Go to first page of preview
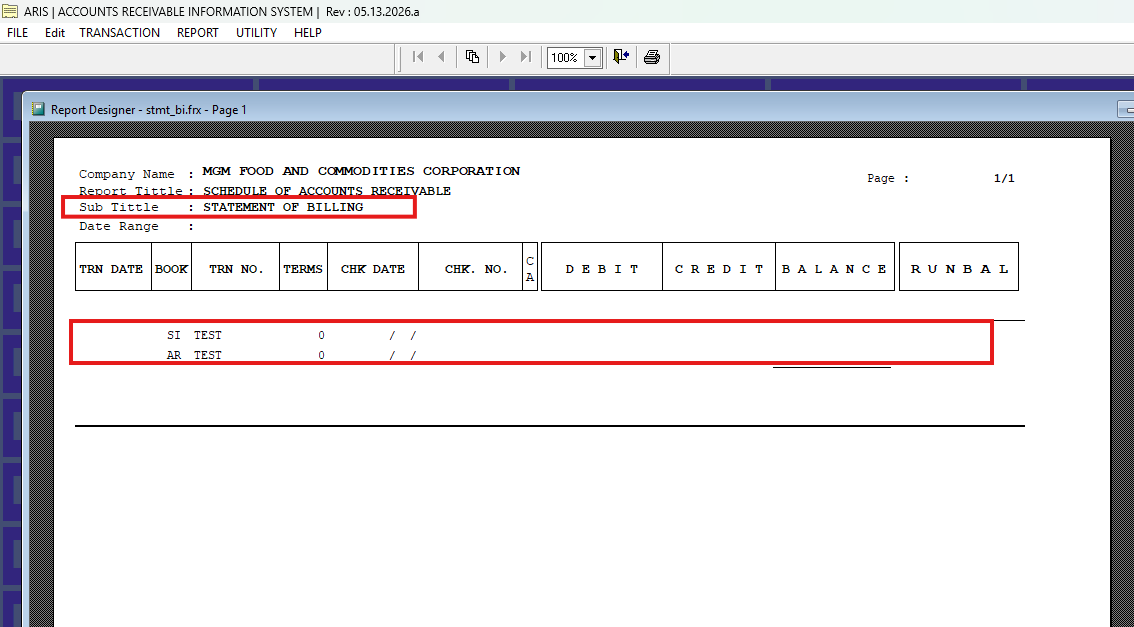Image resolution: width=1134 pixels, height=627 pixels. [418, 57]
